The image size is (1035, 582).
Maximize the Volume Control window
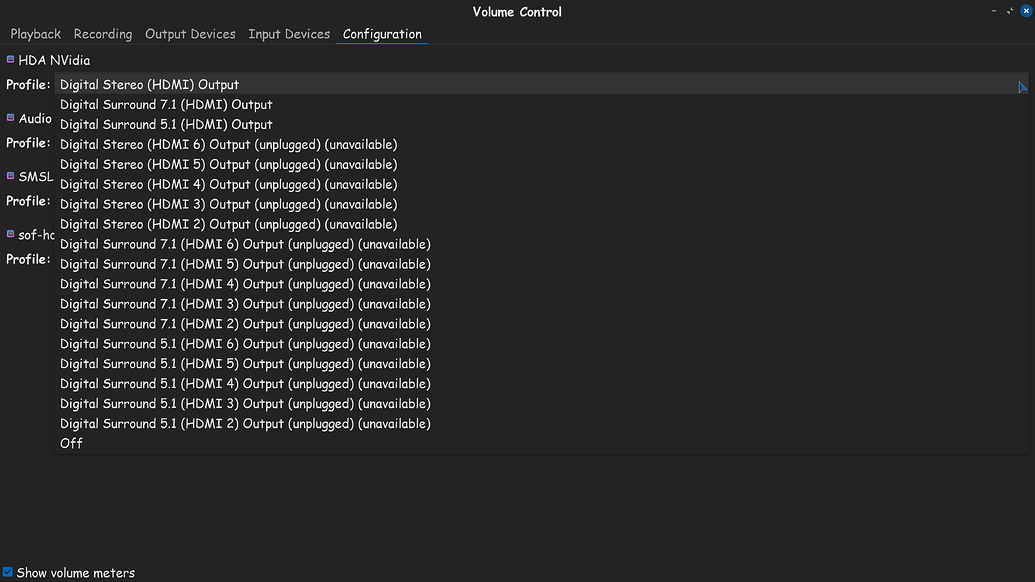click(1010, 11)
